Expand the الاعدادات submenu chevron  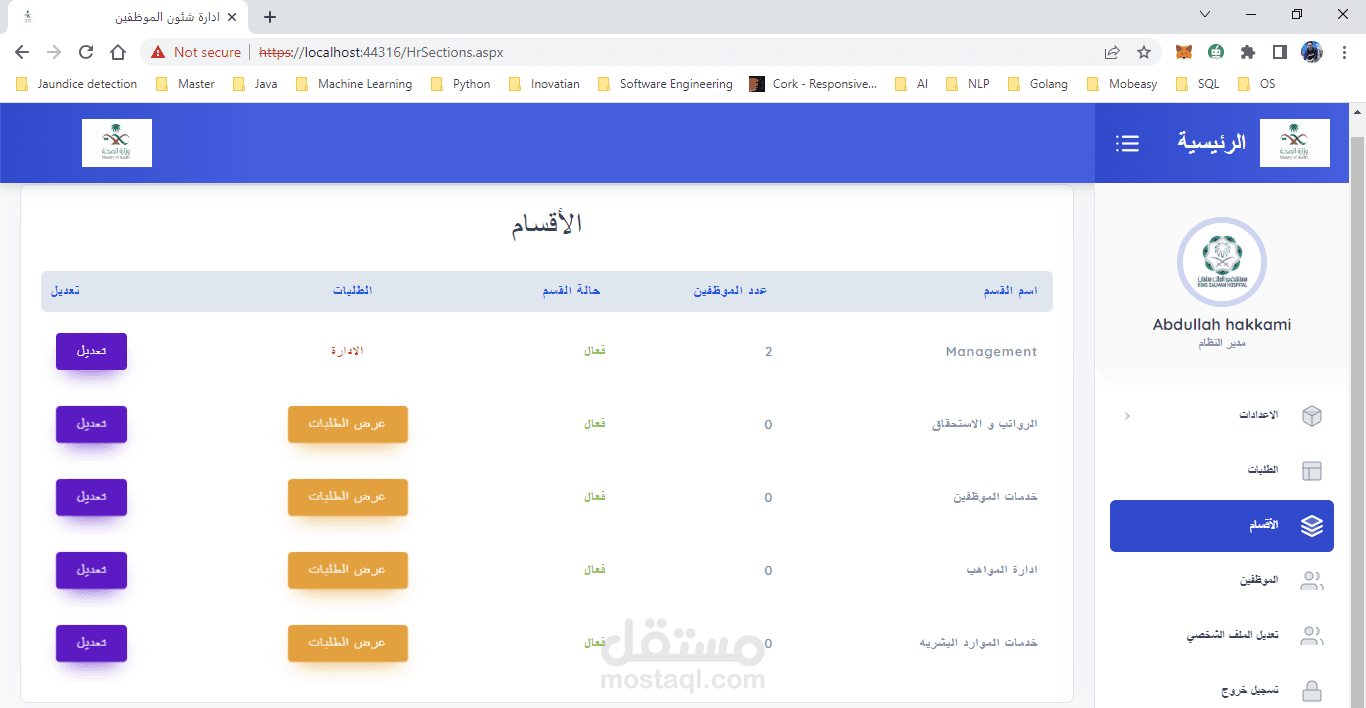(1128, 415)
